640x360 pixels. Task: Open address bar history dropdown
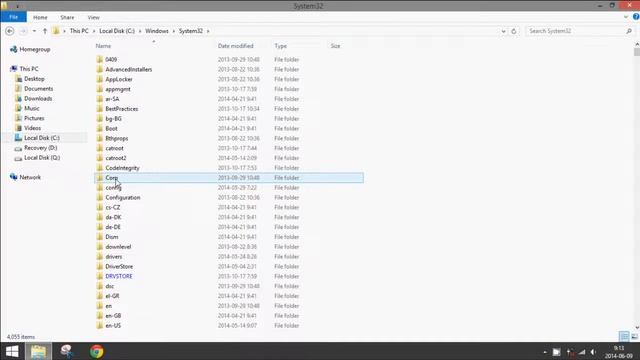pyautogui.click(x=503, y=31)
